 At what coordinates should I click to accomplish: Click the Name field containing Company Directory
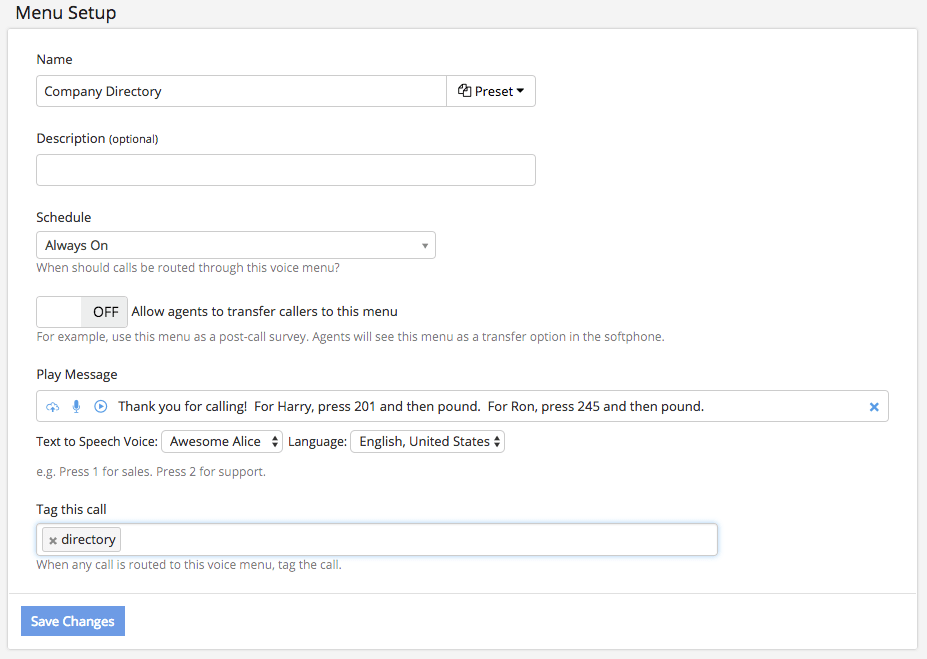click(x=240, y=90)
